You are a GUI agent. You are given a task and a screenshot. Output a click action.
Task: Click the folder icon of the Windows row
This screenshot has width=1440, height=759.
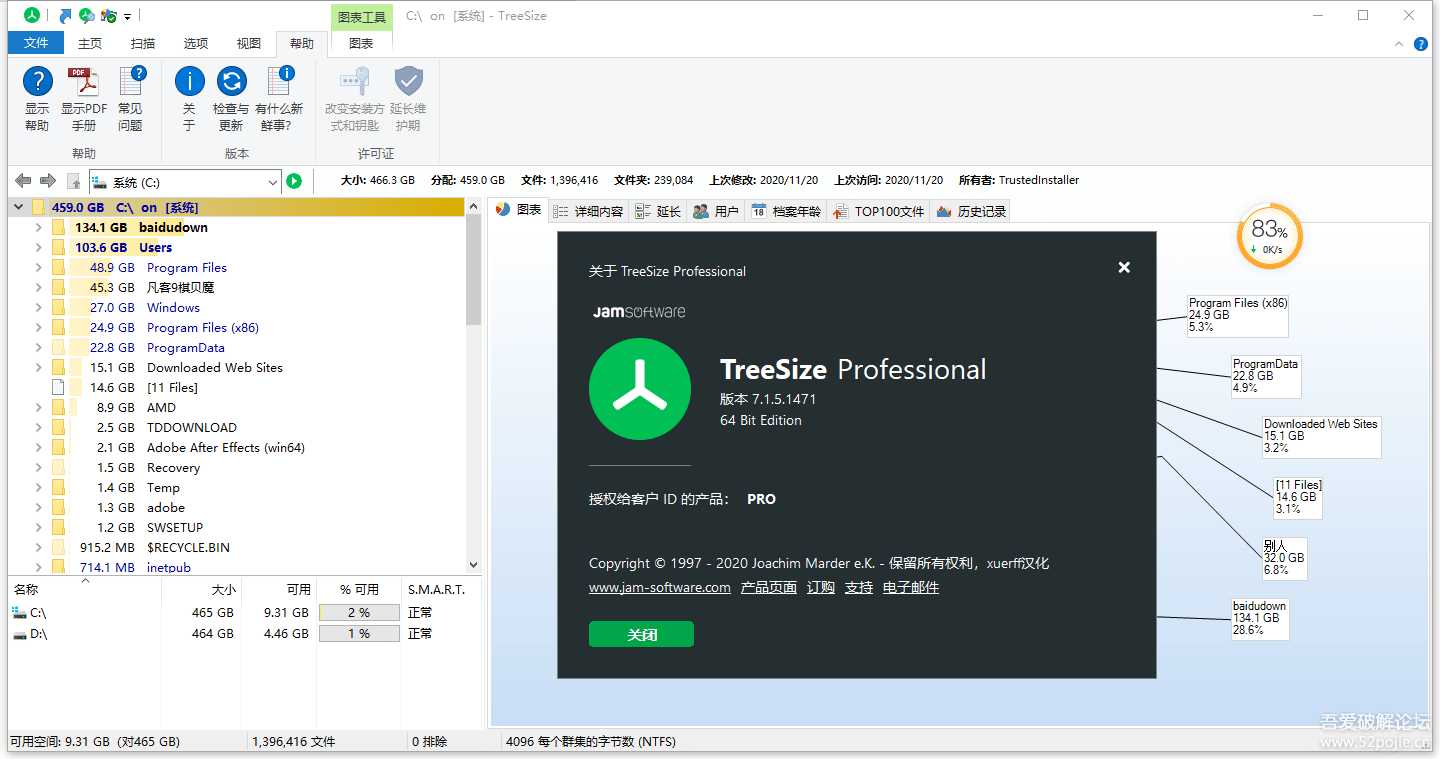point(58,307)
